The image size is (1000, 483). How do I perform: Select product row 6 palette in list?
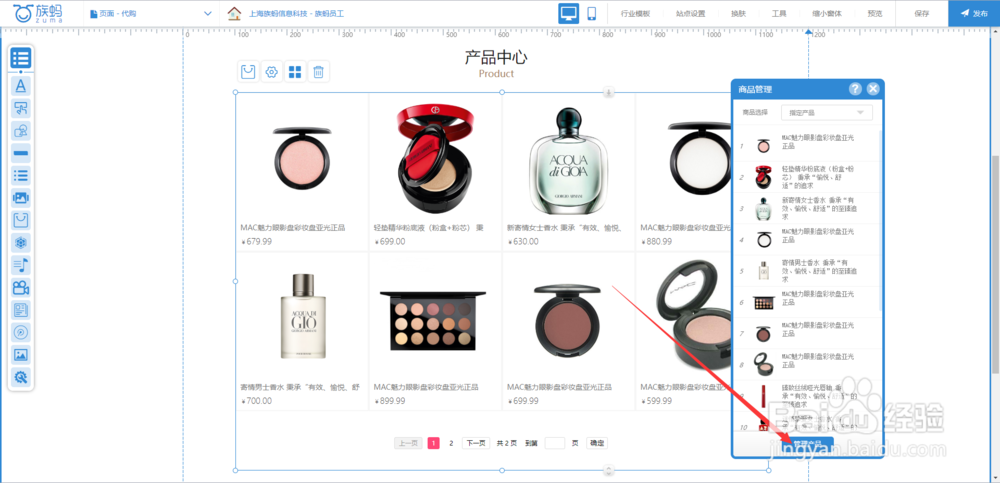coord(806,302)
